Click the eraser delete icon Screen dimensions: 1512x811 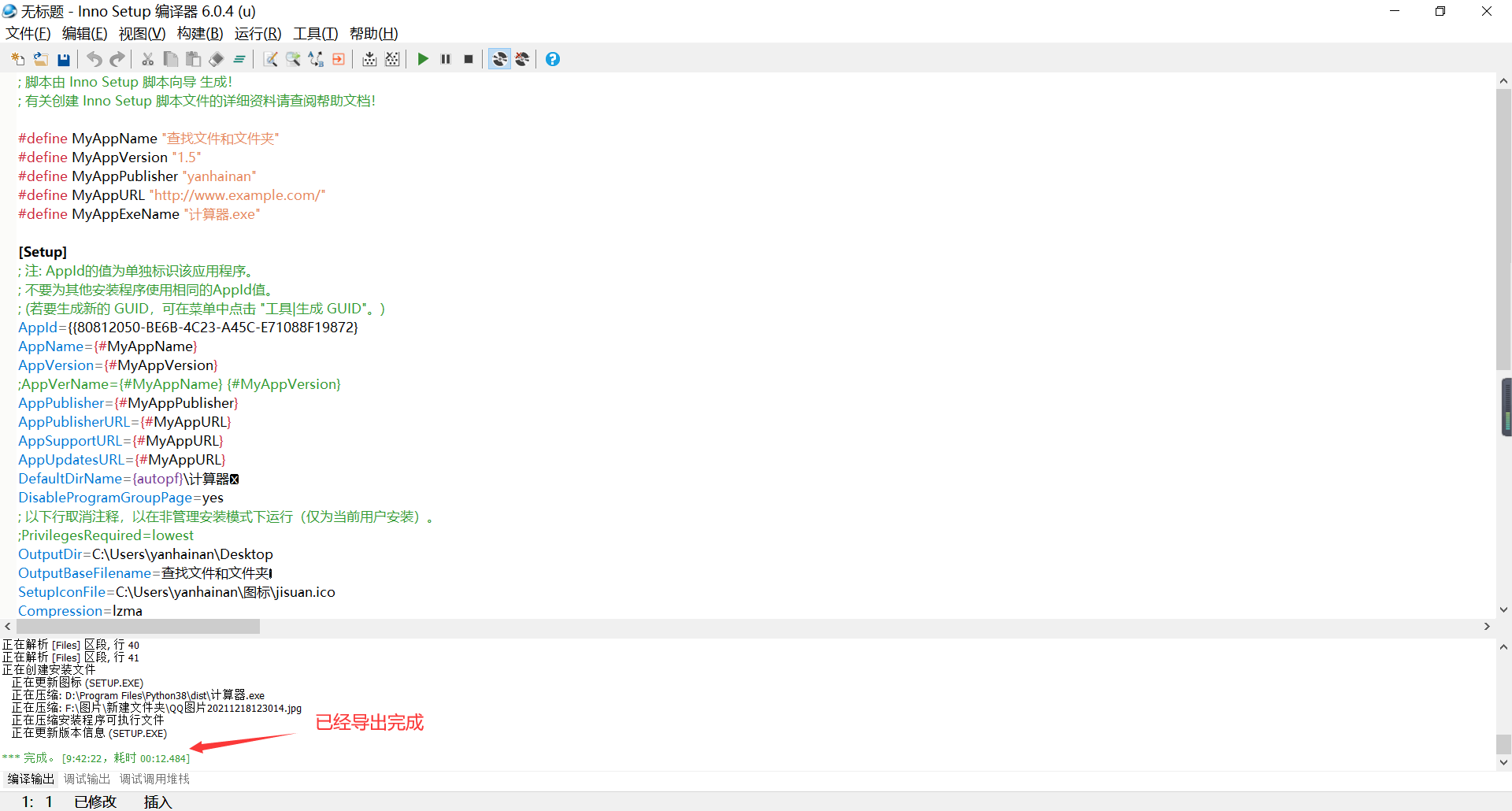point(217,59)
